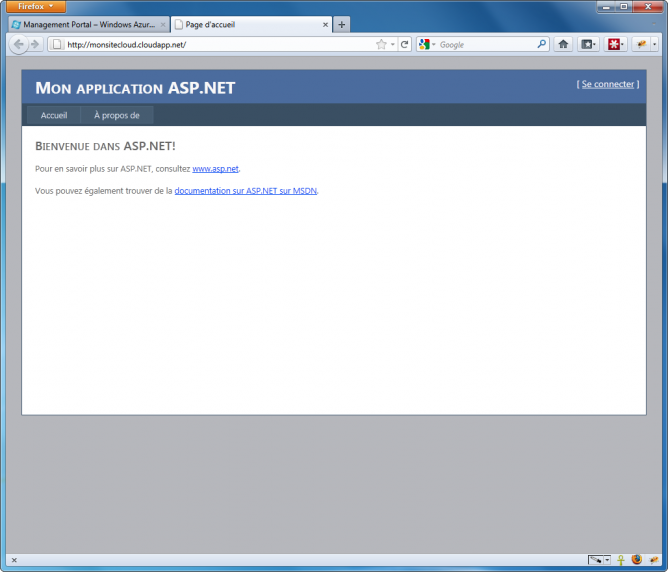Screen dimensions: 668x572
Task: Open the bookmarks toolbar button
Action: pos(588,44)
